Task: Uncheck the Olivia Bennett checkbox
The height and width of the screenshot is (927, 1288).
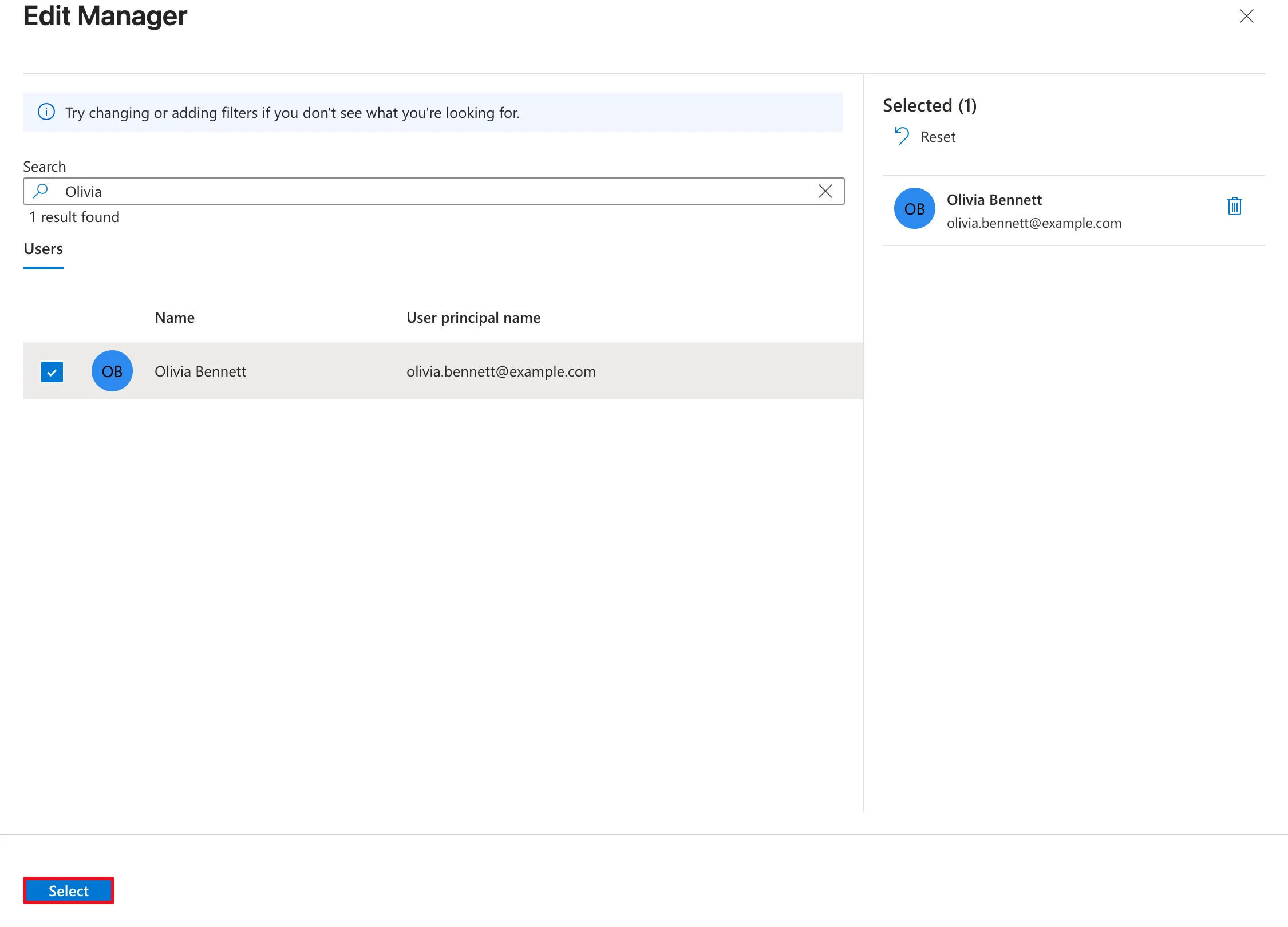Action: point(52,372)
